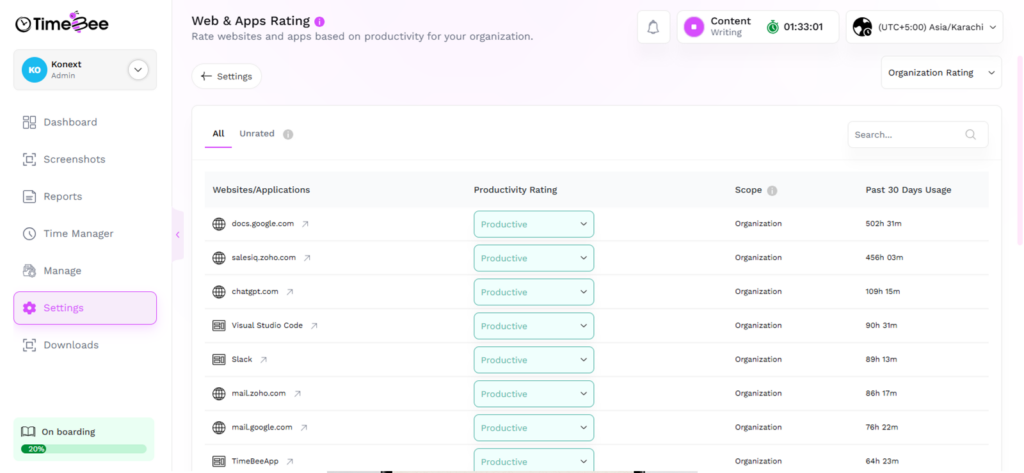
Task: Click the 109h 15m usage value
Action: (x=883, y=291)
